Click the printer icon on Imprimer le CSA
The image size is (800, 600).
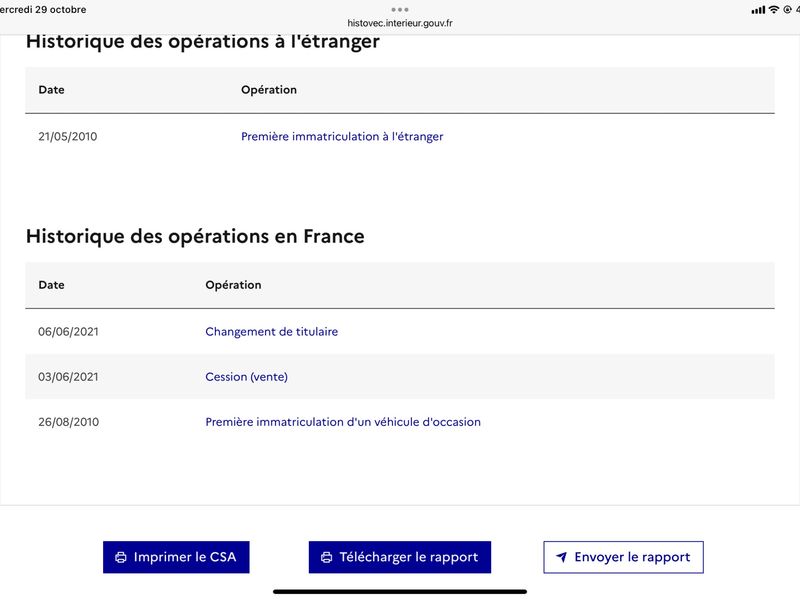point(121,557)
